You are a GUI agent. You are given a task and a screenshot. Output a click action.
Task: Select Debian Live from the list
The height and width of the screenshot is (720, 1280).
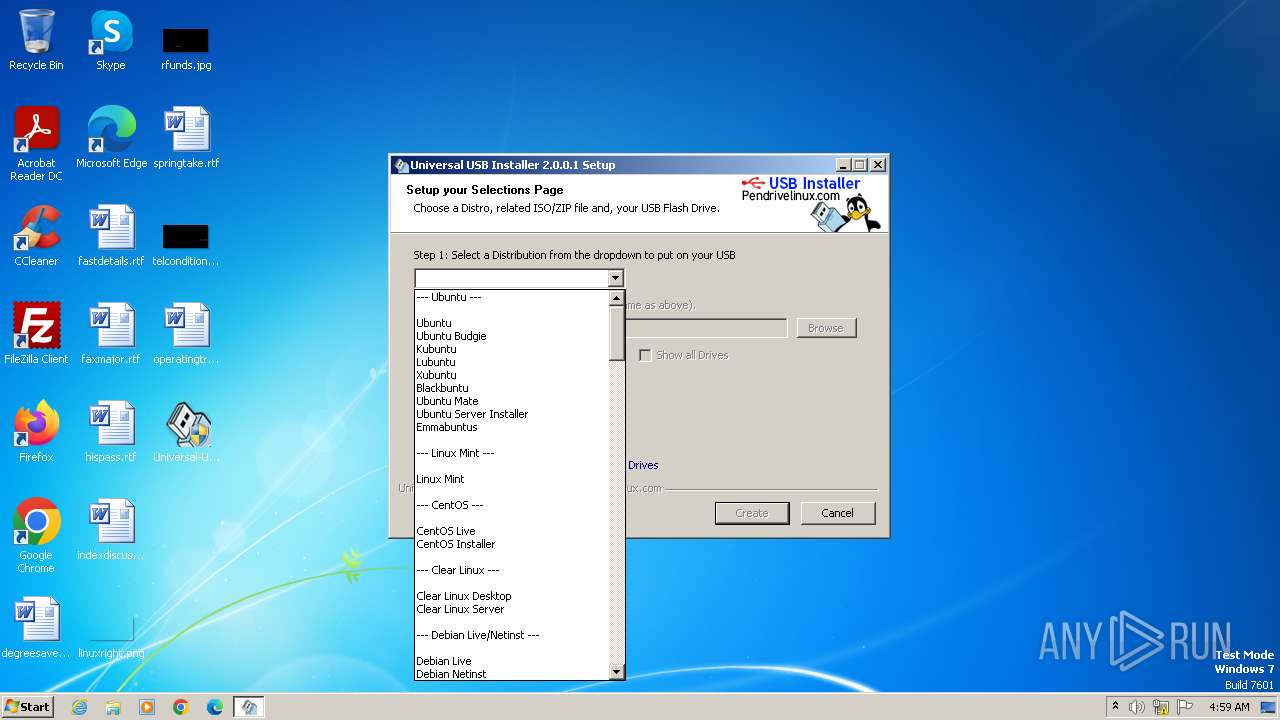pos(512,661)
